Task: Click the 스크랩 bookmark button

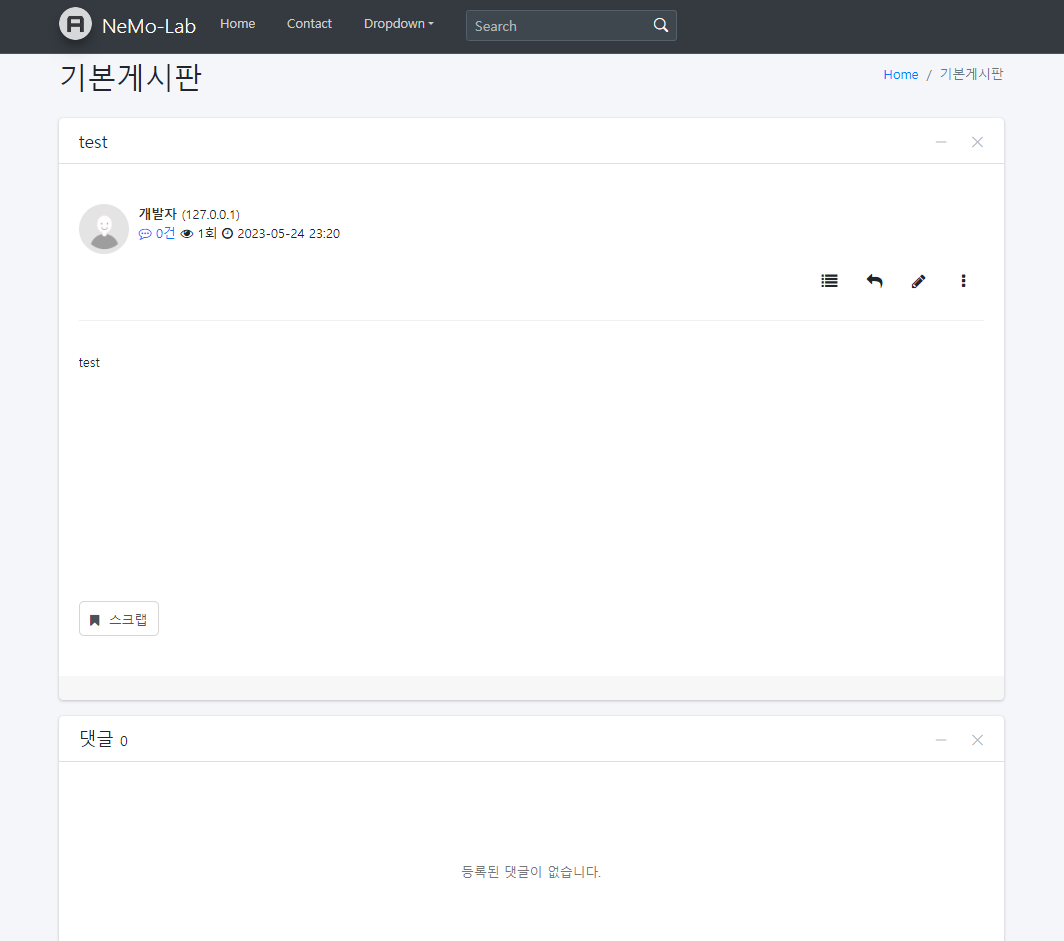Action: point(119,619)
